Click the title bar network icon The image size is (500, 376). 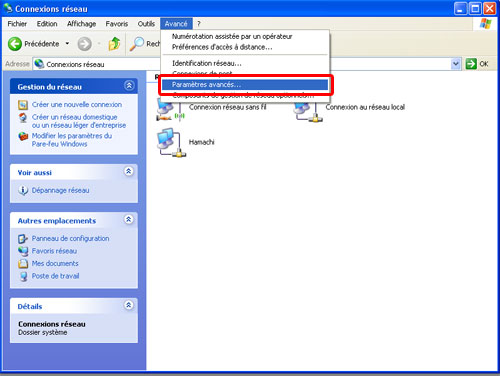coord(8,8)
